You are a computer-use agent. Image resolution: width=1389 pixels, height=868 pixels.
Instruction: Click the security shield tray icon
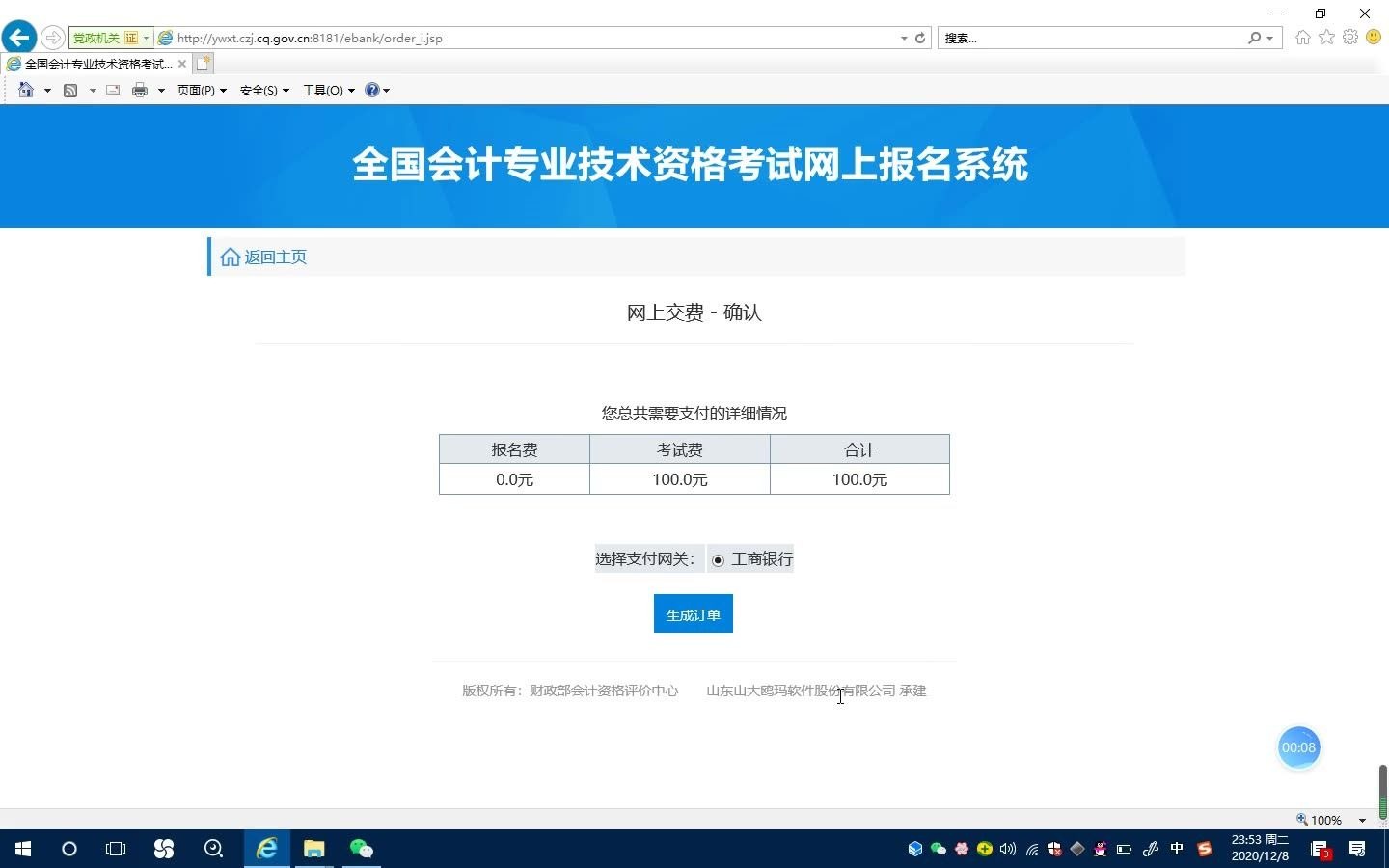point(1054,849)
